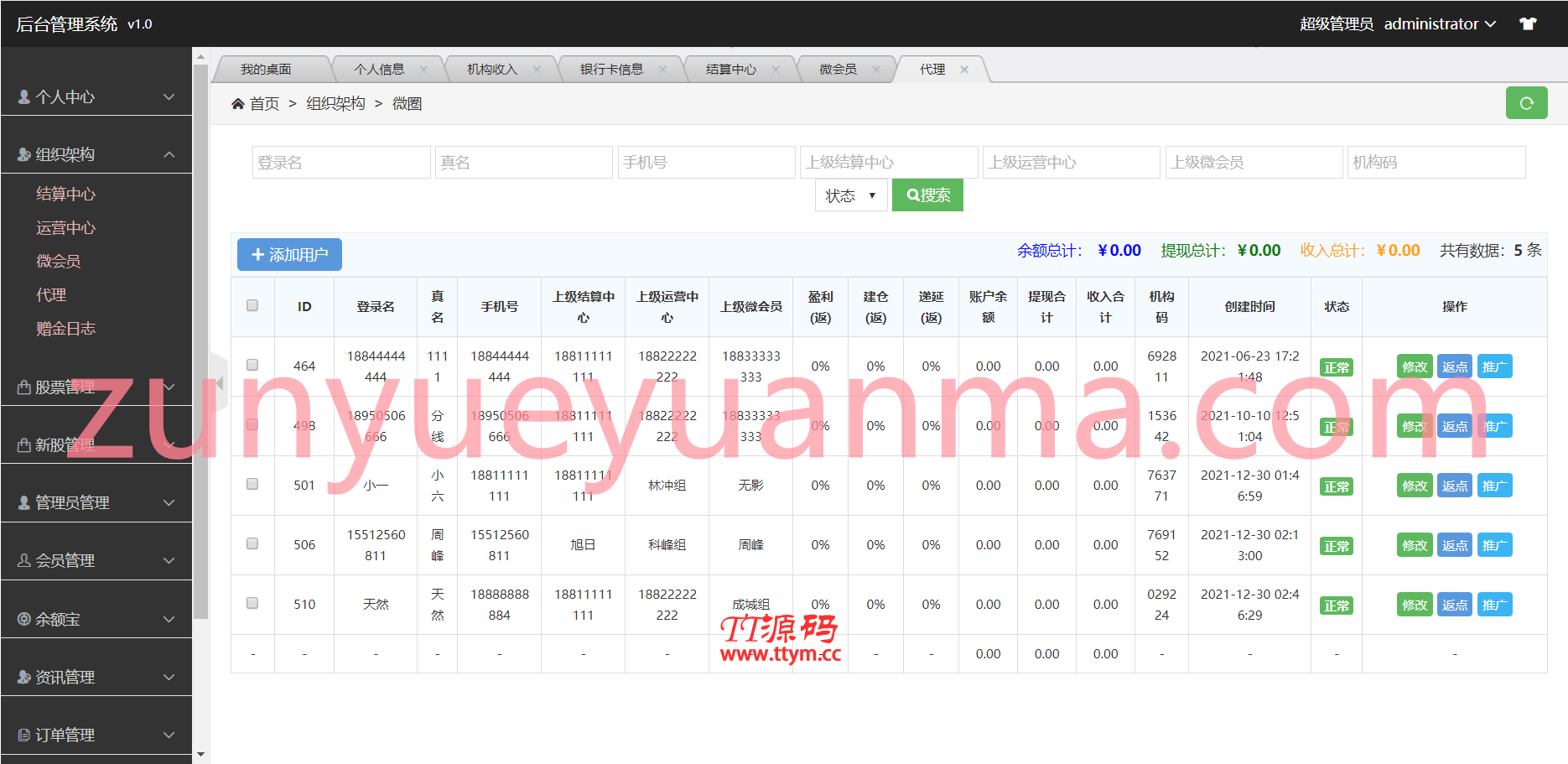Click the sidebar collapse arrow handle
Image resolution: width=1568 pixels, height=764 pixels.
point(219,383)
